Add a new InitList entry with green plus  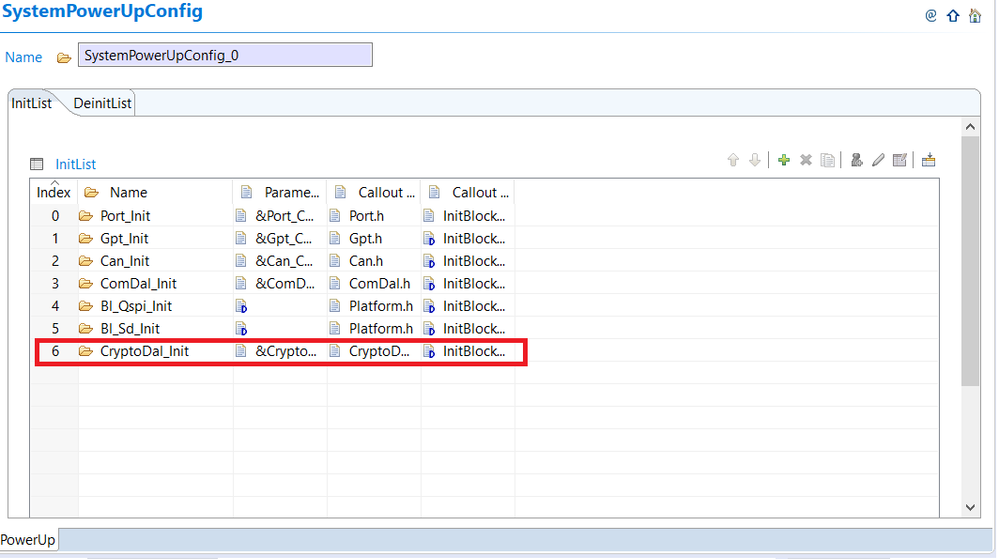coord(784,160)
